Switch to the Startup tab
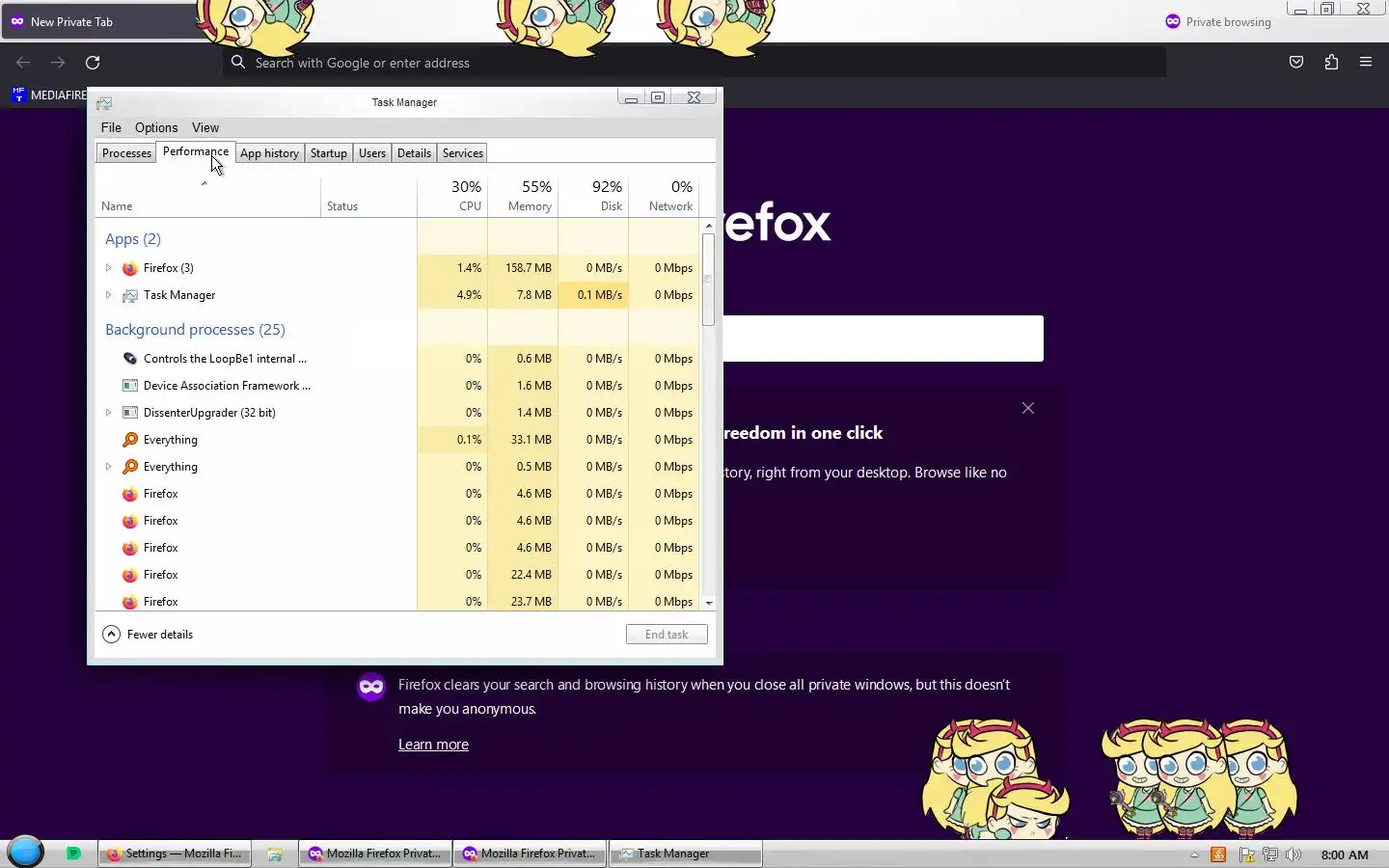This screenshot has width=1389, height=868. (329, 153)
